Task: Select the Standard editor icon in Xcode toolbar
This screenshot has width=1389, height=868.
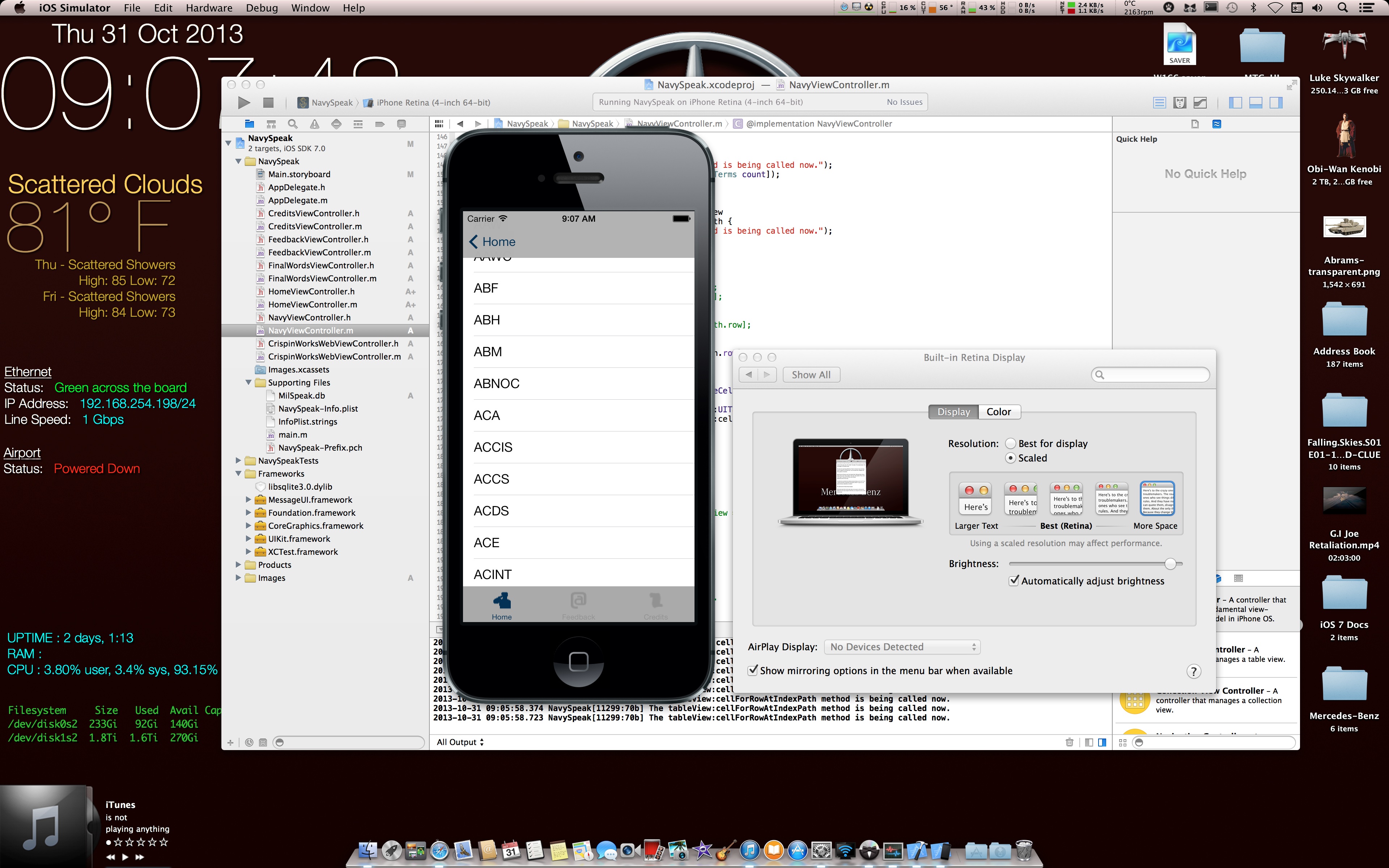Action: pos(1159,103)
